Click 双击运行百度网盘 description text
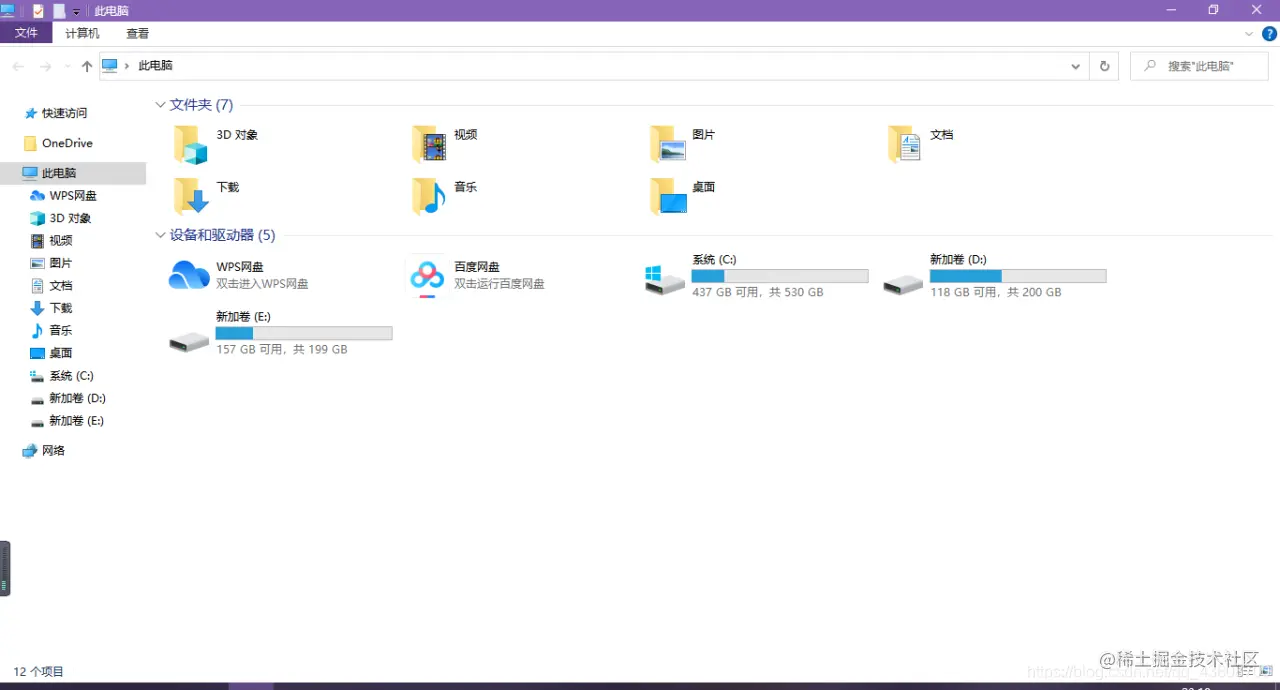This screenshot has width=1280, height=690. [499, 284]
